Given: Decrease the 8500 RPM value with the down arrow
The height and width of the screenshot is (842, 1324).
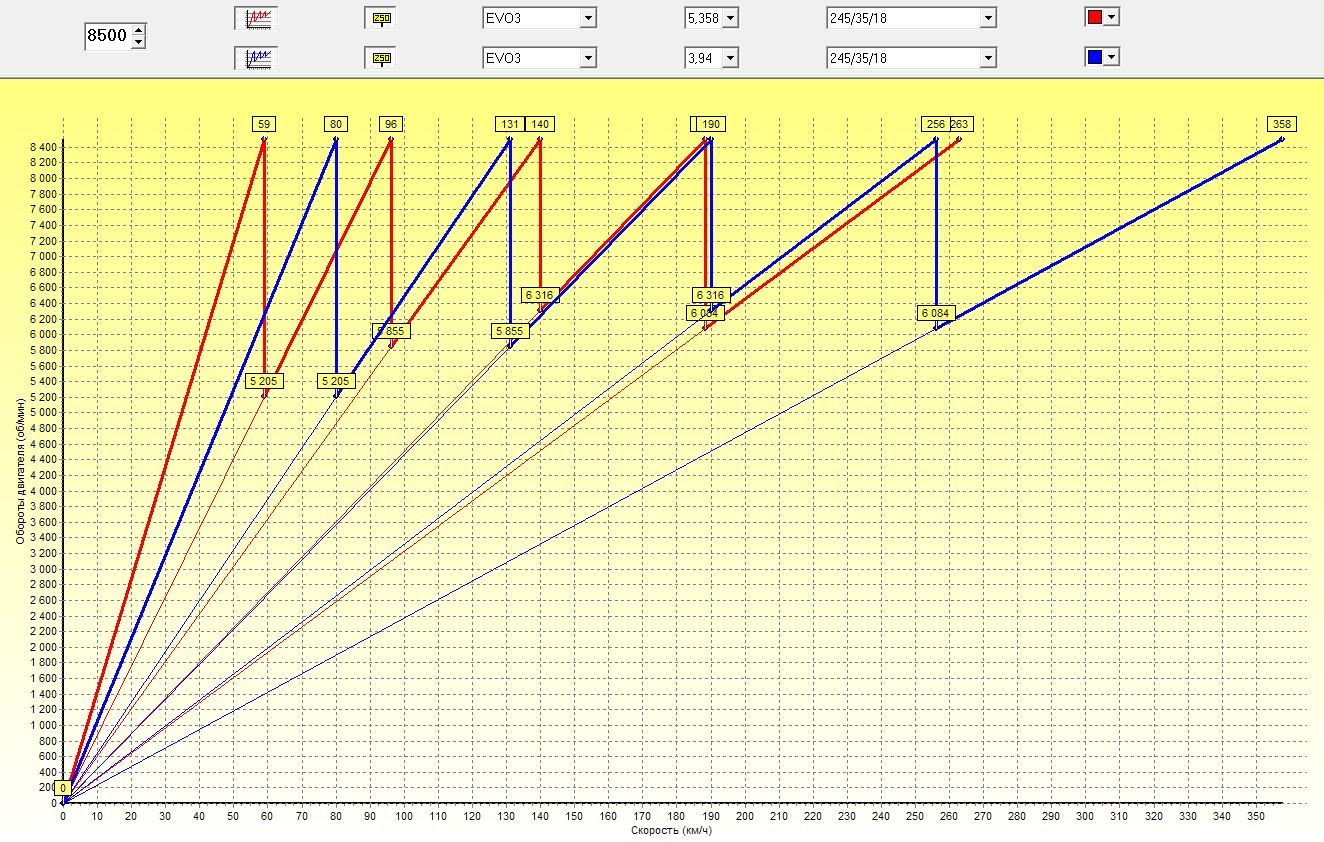Looking at the screenshot, I should [x=139, y=42].
